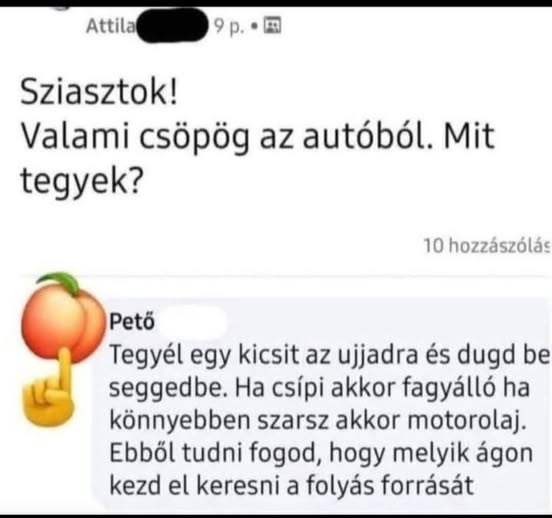Click the comment line mentioning fagyálló
552x518 pixels.
coord(319,388)
